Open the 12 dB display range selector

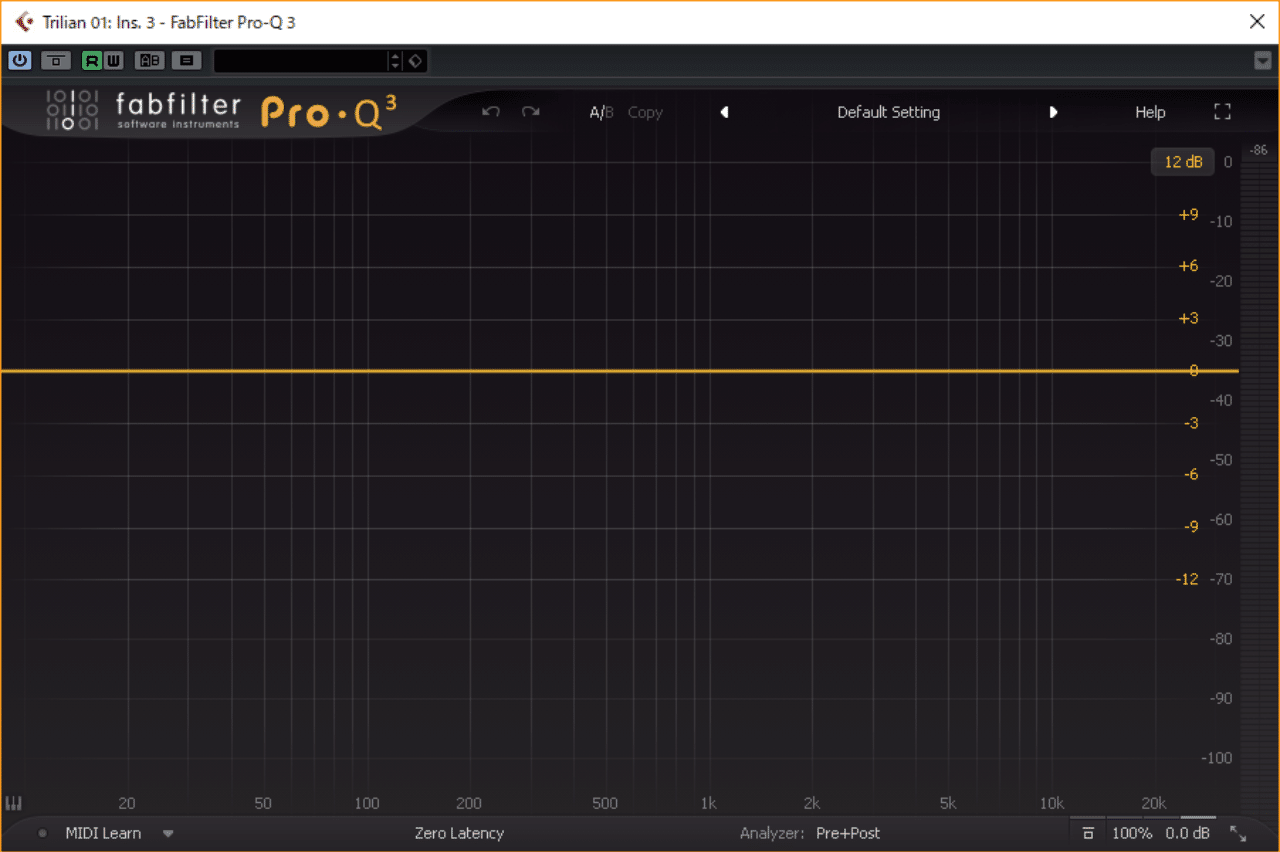(1183, 162)
